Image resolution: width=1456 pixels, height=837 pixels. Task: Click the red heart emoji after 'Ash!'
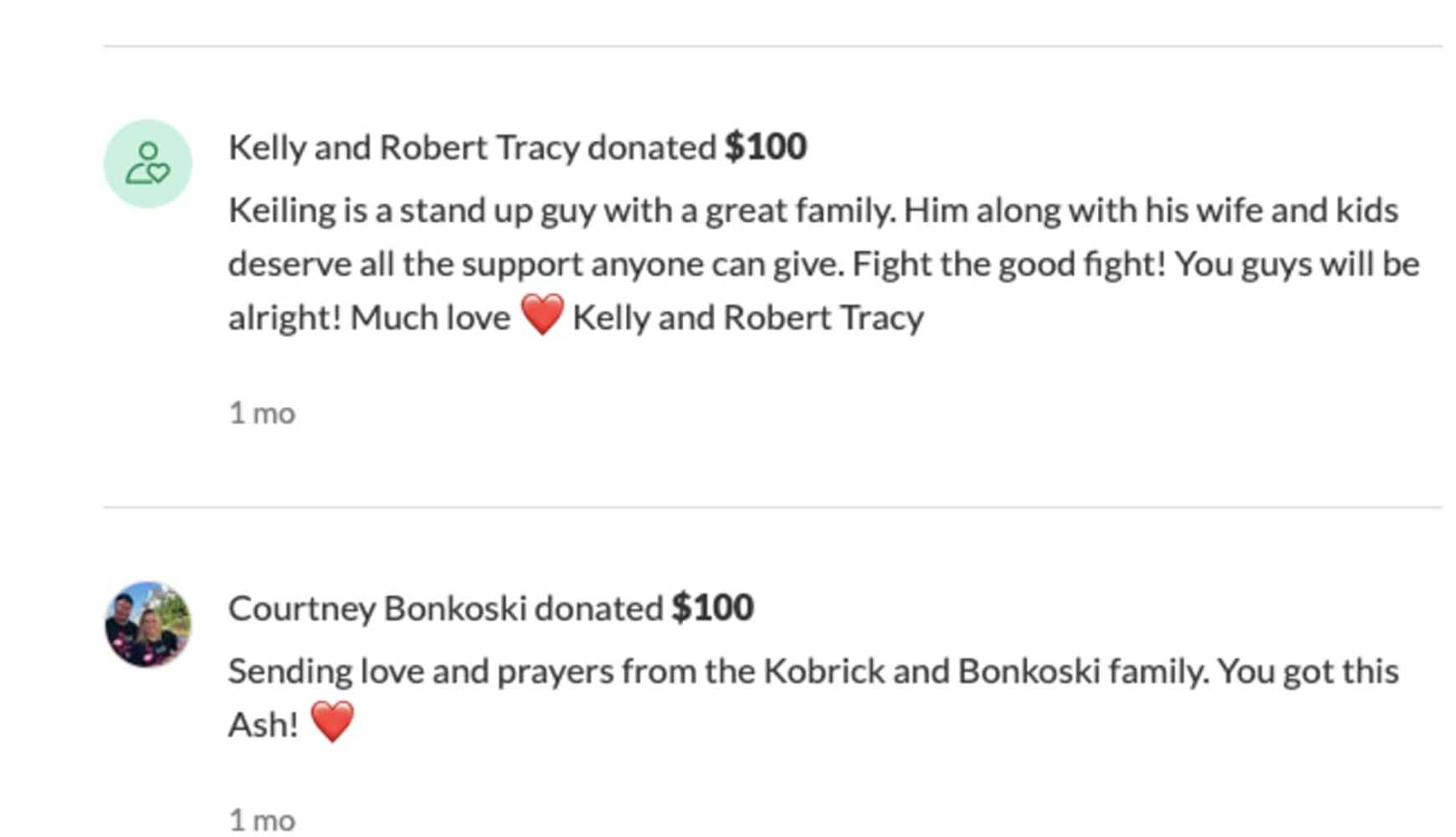click(x=332, y=722)
